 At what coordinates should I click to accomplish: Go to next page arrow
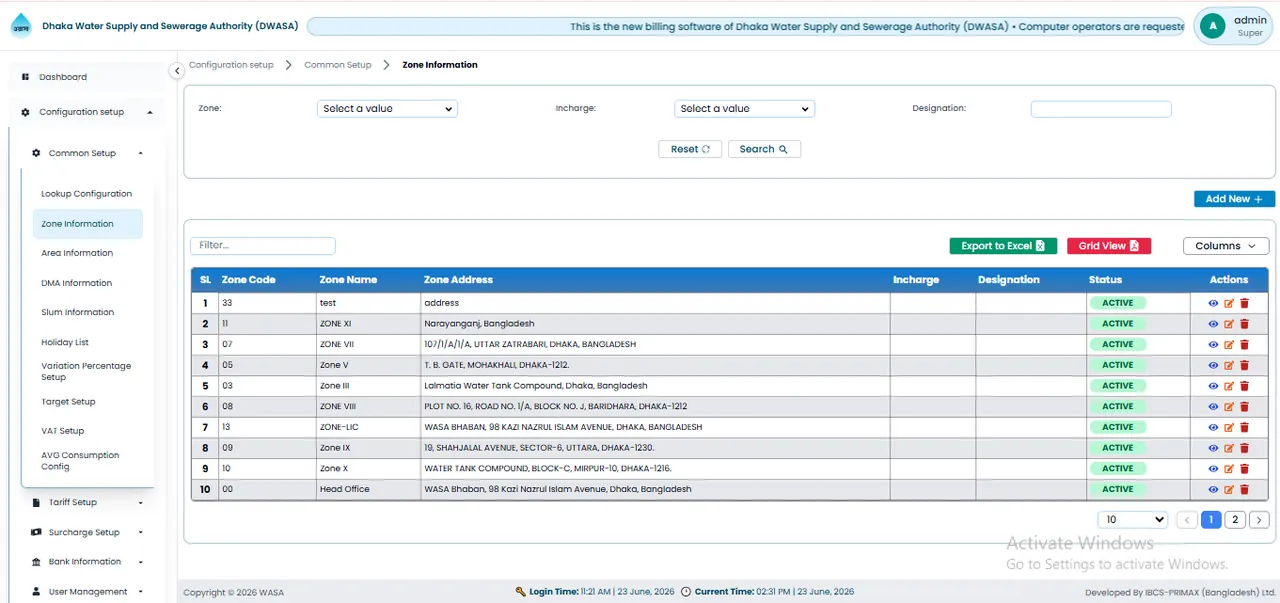(x=1259, y=520)
